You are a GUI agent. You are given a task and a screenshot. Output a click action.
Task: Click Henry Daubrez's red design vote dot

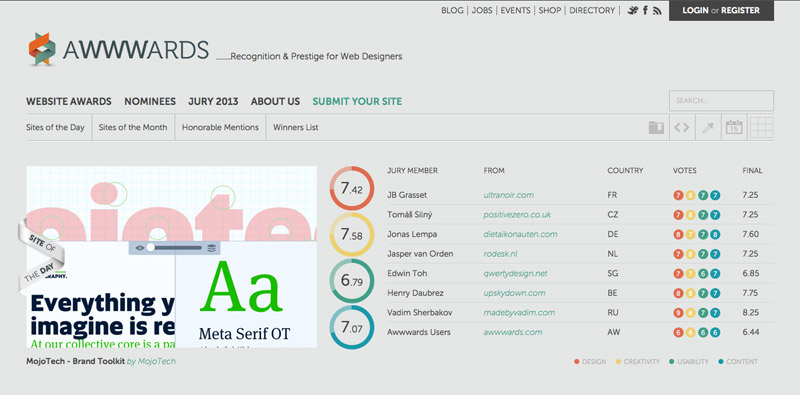tap(678, 293)
